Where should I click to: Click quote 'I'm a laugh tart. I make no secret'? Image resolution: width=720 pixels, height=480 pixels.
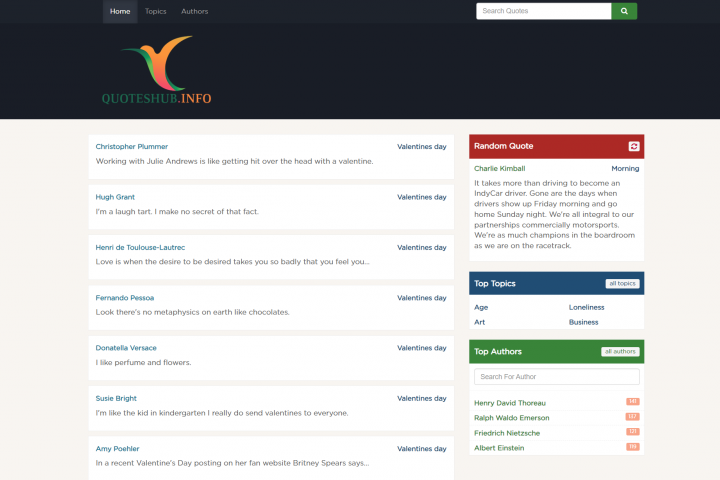177,212
